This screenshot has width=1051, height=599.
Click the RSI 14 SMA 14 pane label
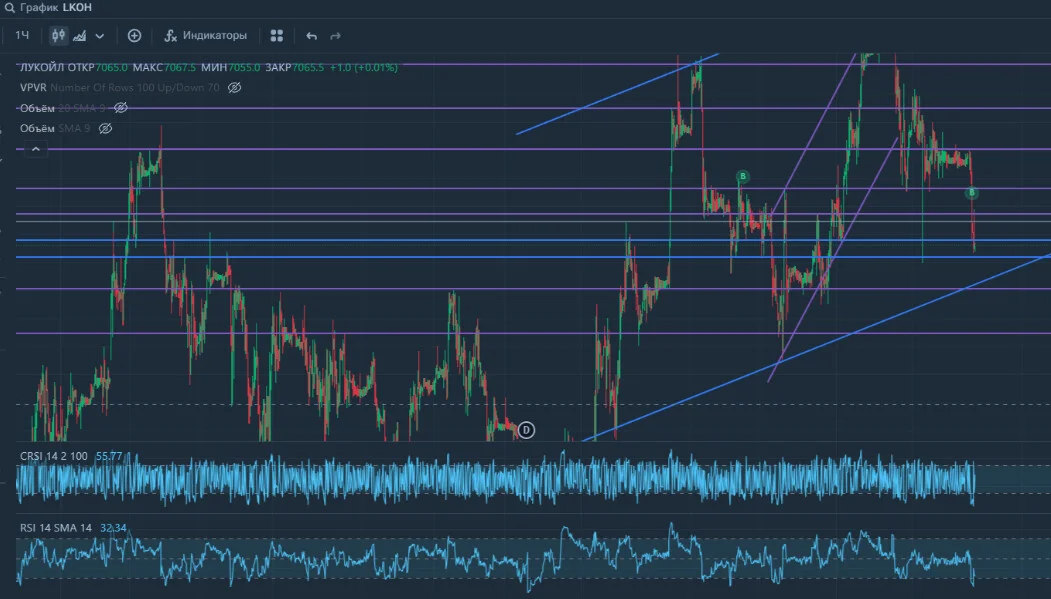point(56,528)
